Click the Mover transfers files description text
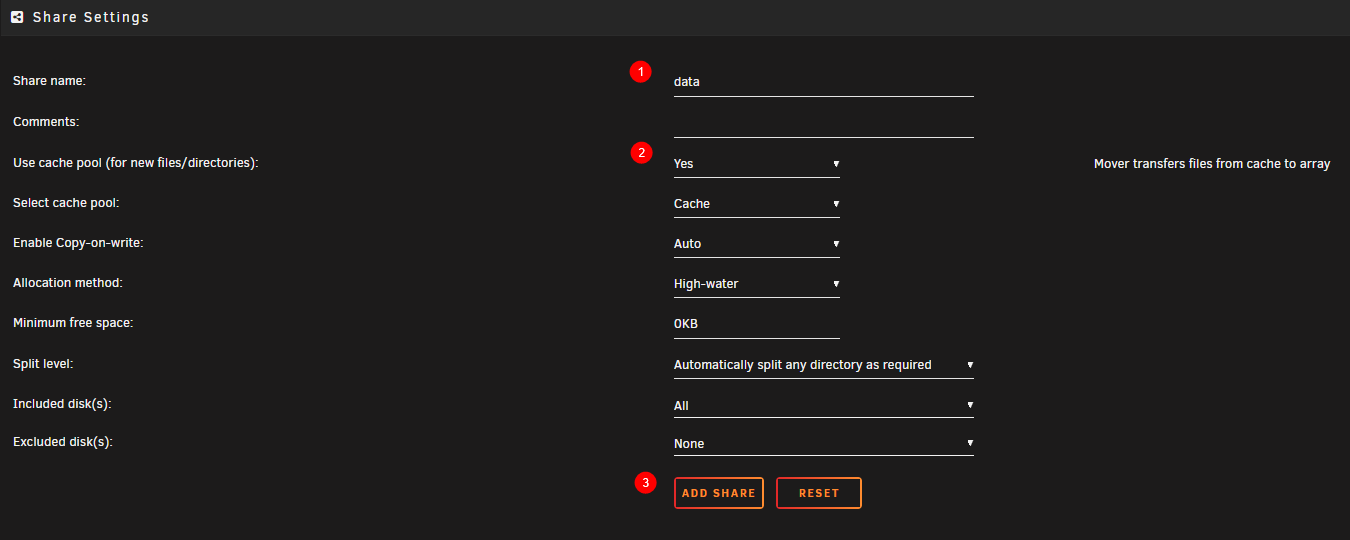 1211,164
